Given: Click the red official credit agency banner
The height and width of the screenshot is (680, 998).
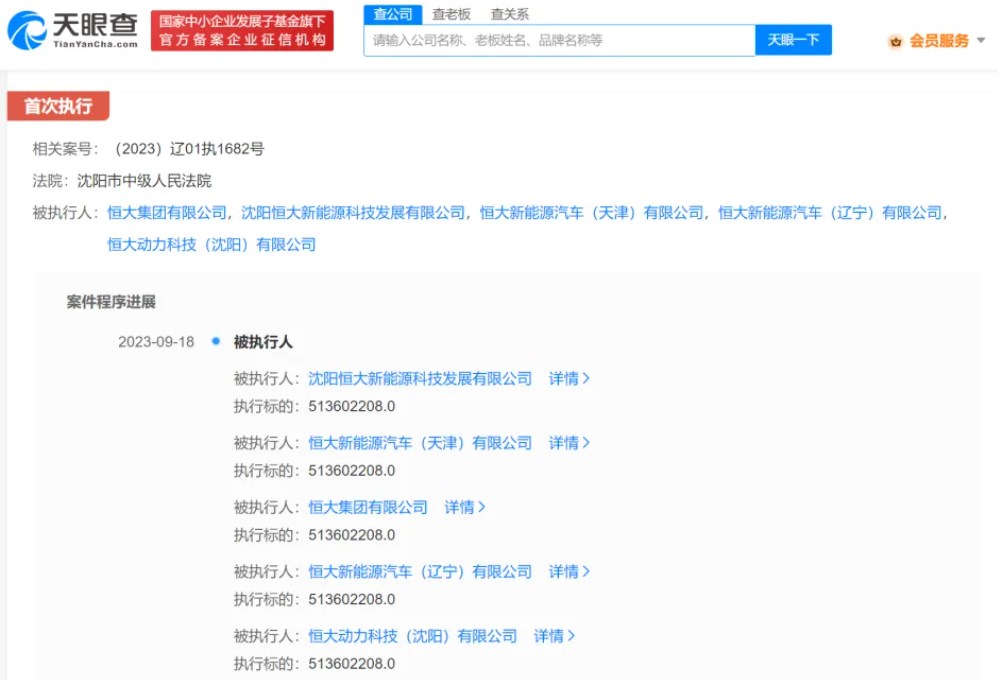Looking at the screenshot, I should [x=242, y=31].
